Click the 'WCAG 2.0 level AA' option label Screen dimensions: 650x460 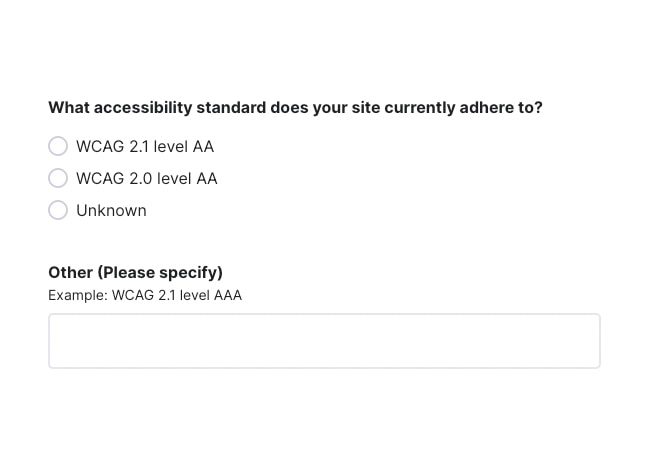pos(146,179)
